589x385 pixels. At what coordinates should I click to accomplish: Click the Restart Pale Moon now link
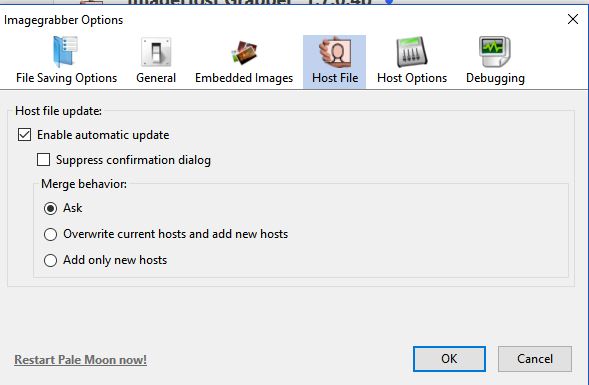80,359
